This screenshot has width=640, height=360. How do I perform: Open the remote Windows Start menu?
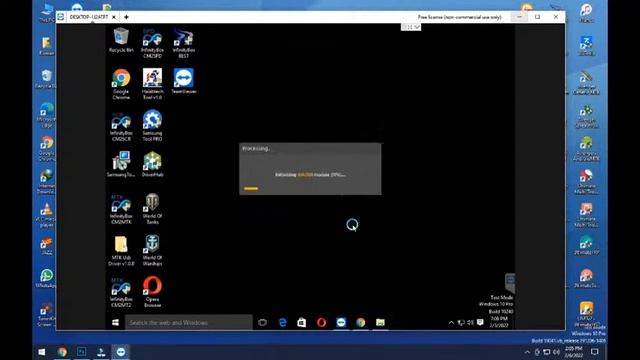tap(116, 322)
